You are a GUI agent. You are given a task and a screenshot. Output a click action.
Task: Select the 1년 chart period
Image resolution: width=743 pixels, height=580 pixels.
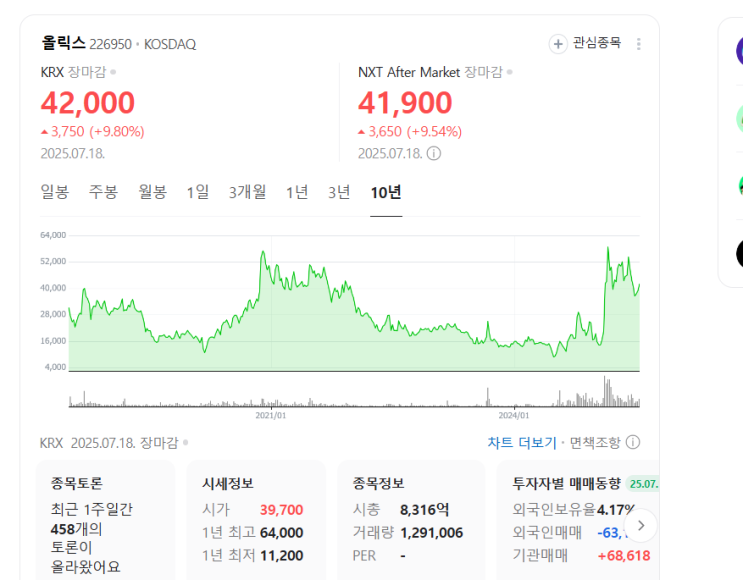pyautogui.click(x=297, y=192)
